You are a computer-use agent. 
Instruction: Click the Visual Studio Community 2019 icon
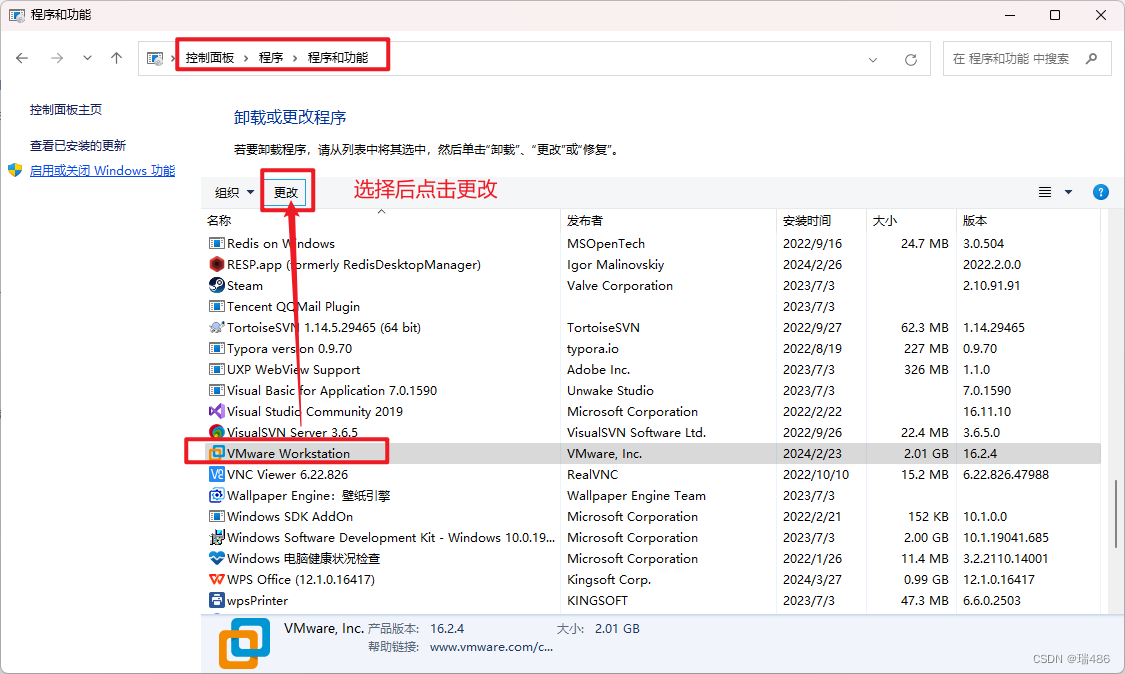coord(216,411)
